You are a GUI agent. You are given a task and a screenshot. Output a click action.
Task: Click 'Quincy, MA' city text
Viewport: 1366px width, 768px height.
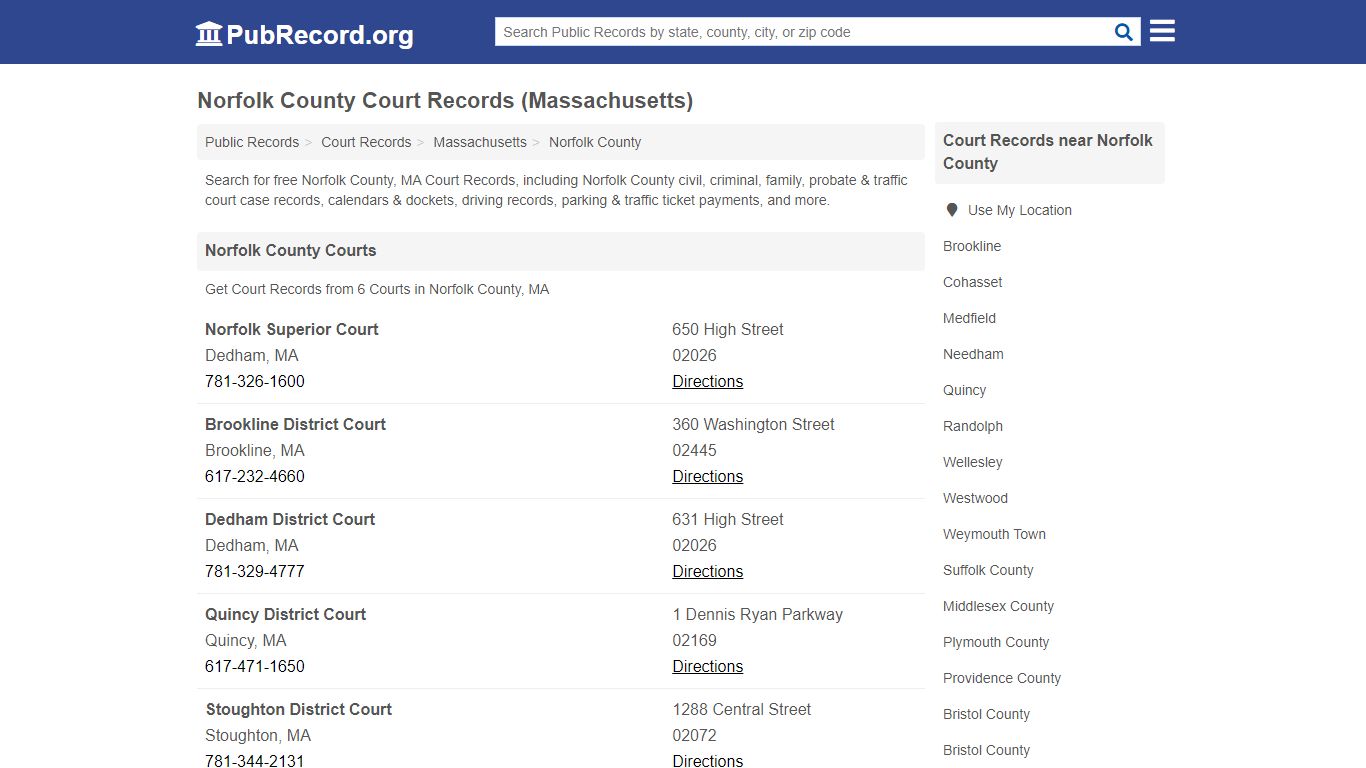point(246,640)
